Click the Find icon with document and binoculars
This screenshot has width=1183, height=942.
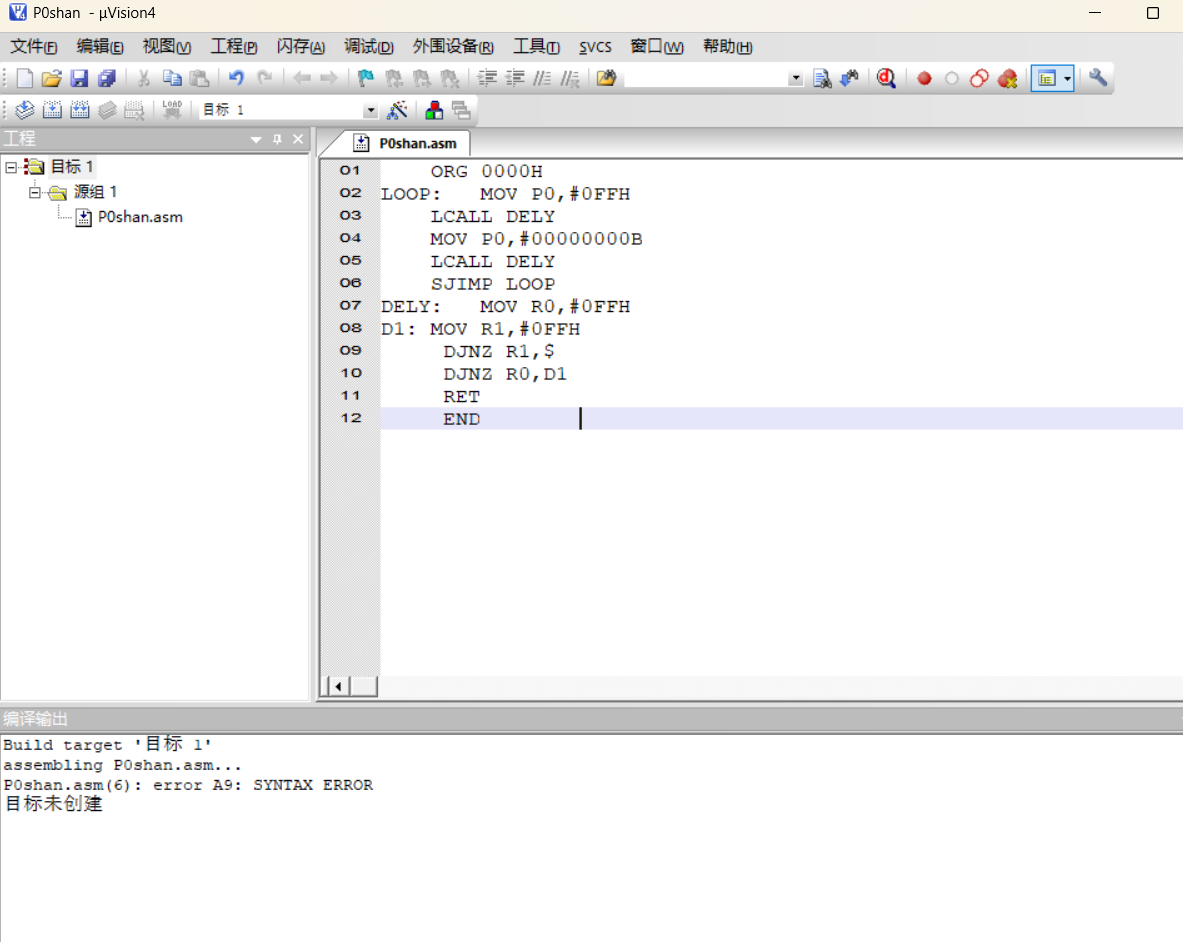[x=822, y=78]
